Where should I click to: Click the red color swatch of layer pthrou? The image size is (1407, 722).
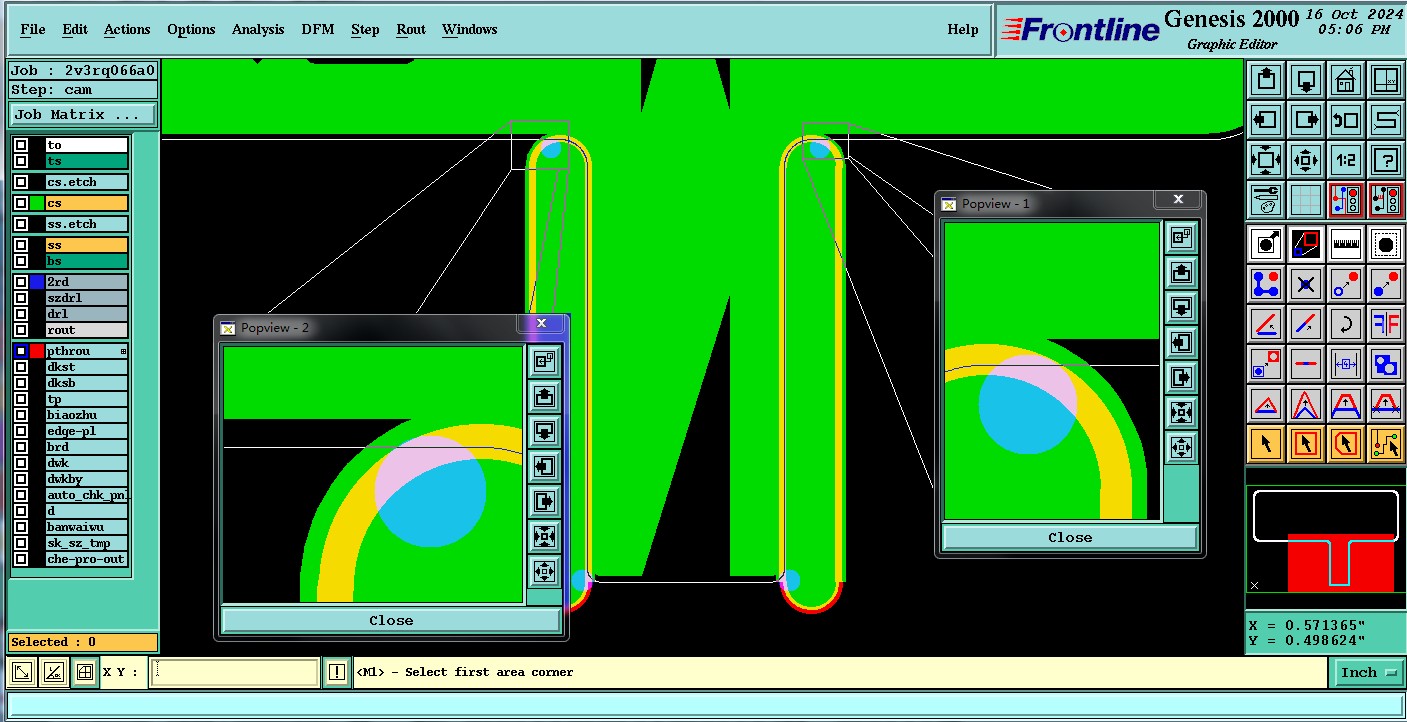coord(37,351)
